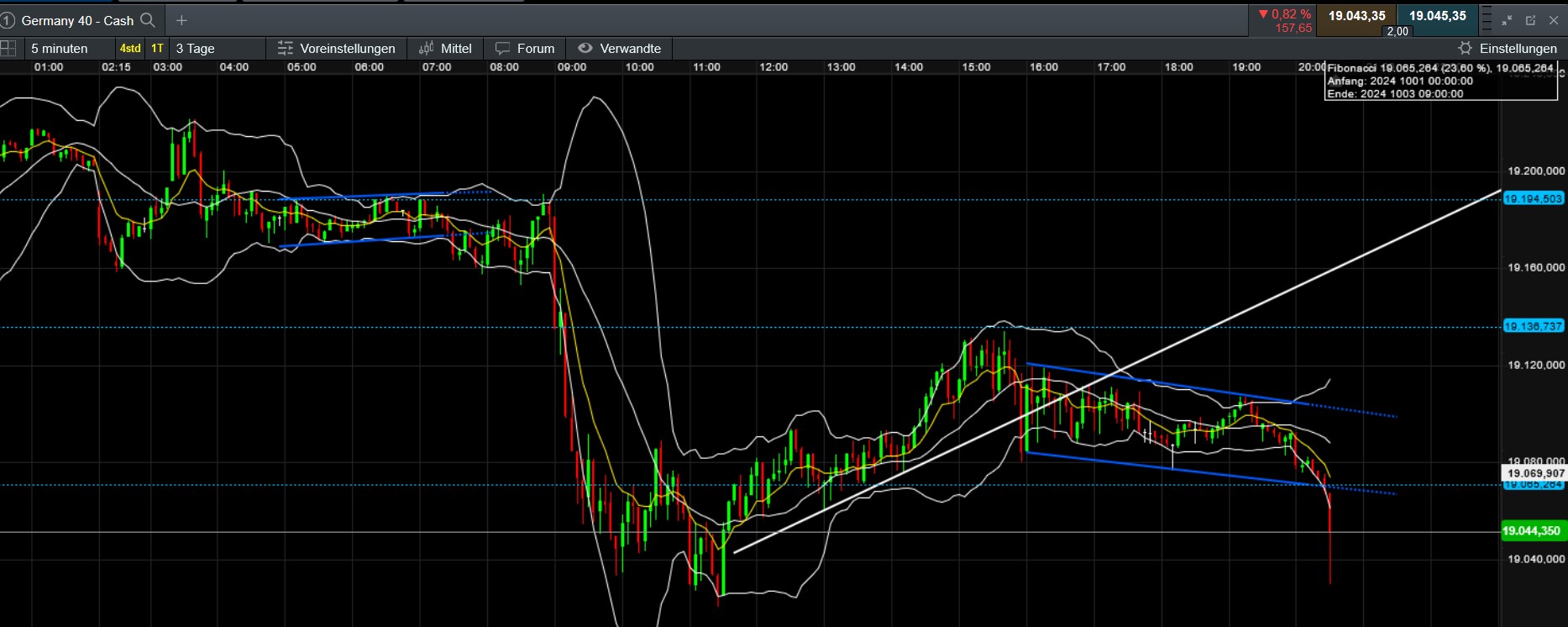Open the chart layout grid icon
This screenshot has width=1568, height=627.
coord(8,48)
